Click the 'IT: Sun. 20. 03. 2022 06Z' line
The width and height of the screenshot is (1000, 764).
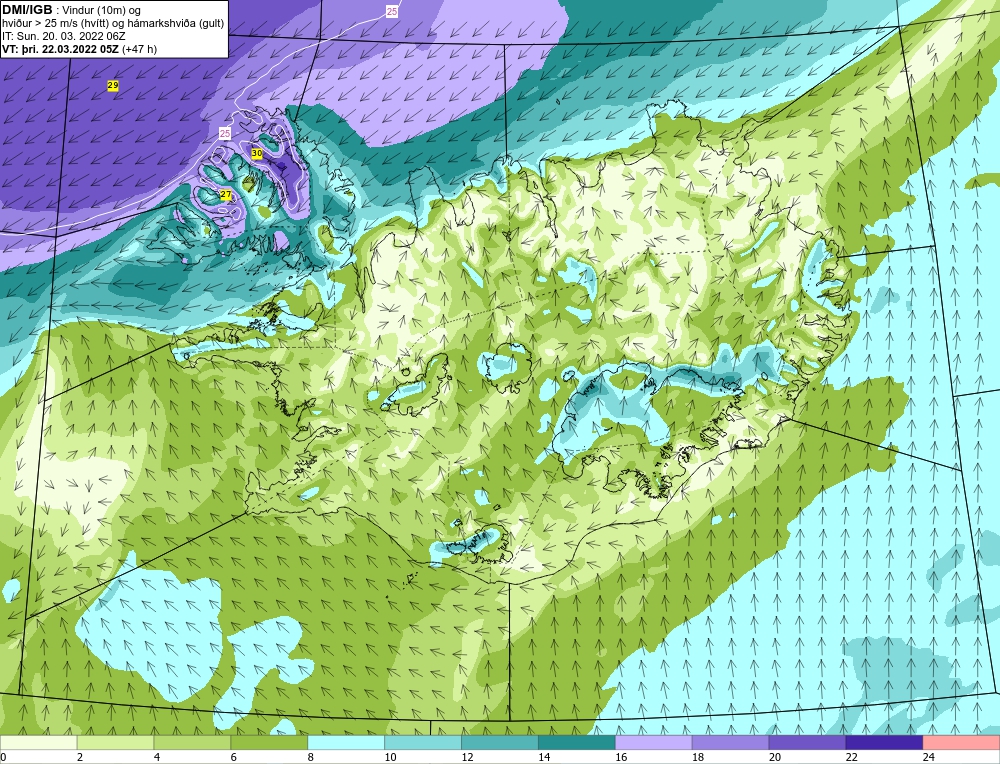pos(64,36)
